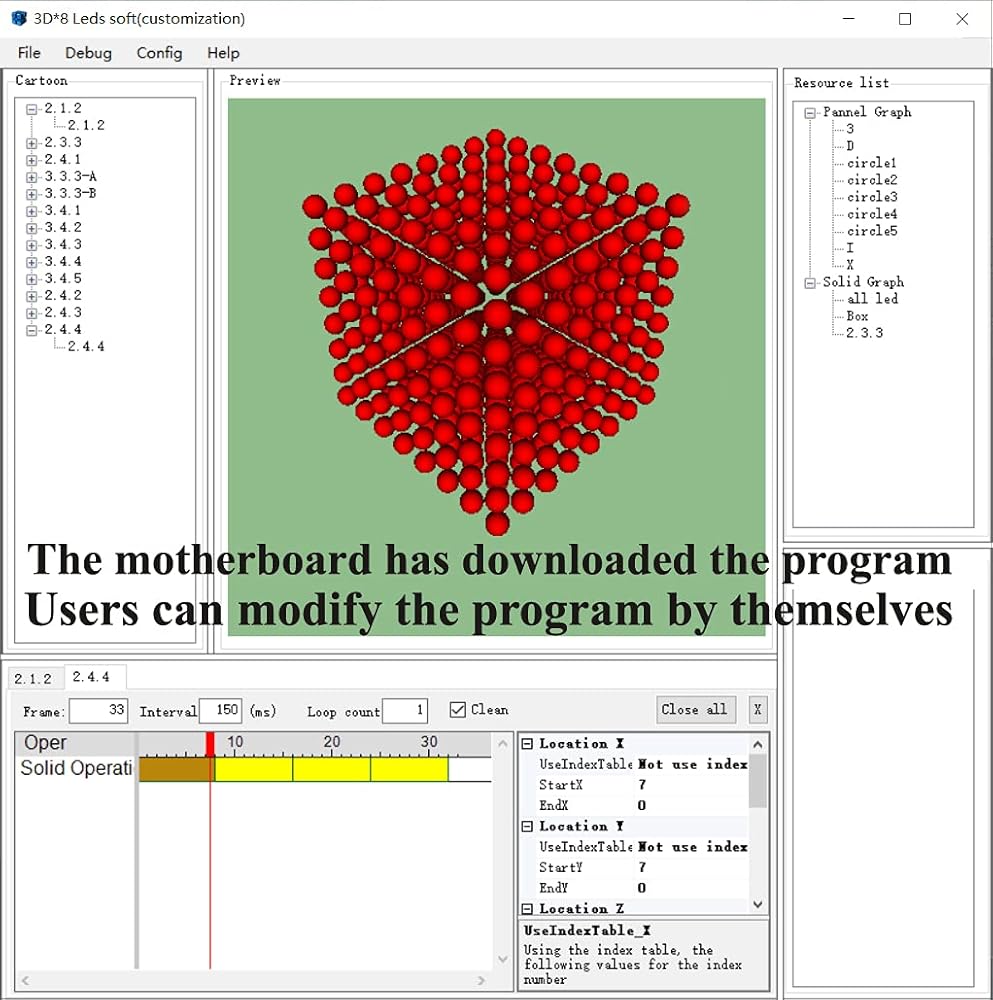Select circle3 in the Resource list
Viewport: 993px width, 1000px height.
tap(872, 196)
